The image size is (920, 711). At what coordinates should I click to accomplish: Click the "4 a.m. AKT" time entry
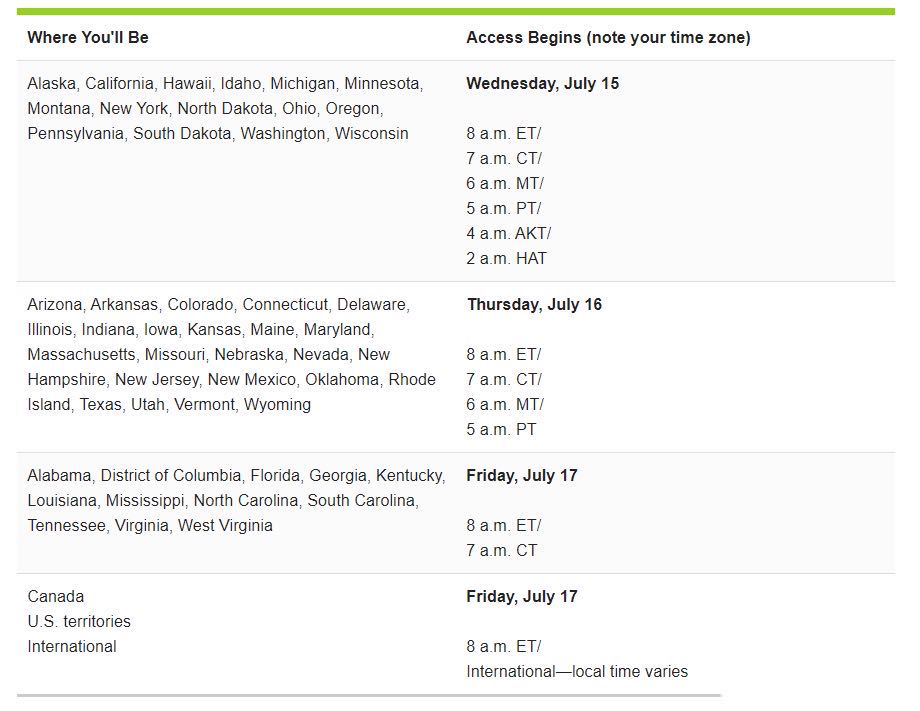click(508, 234)
